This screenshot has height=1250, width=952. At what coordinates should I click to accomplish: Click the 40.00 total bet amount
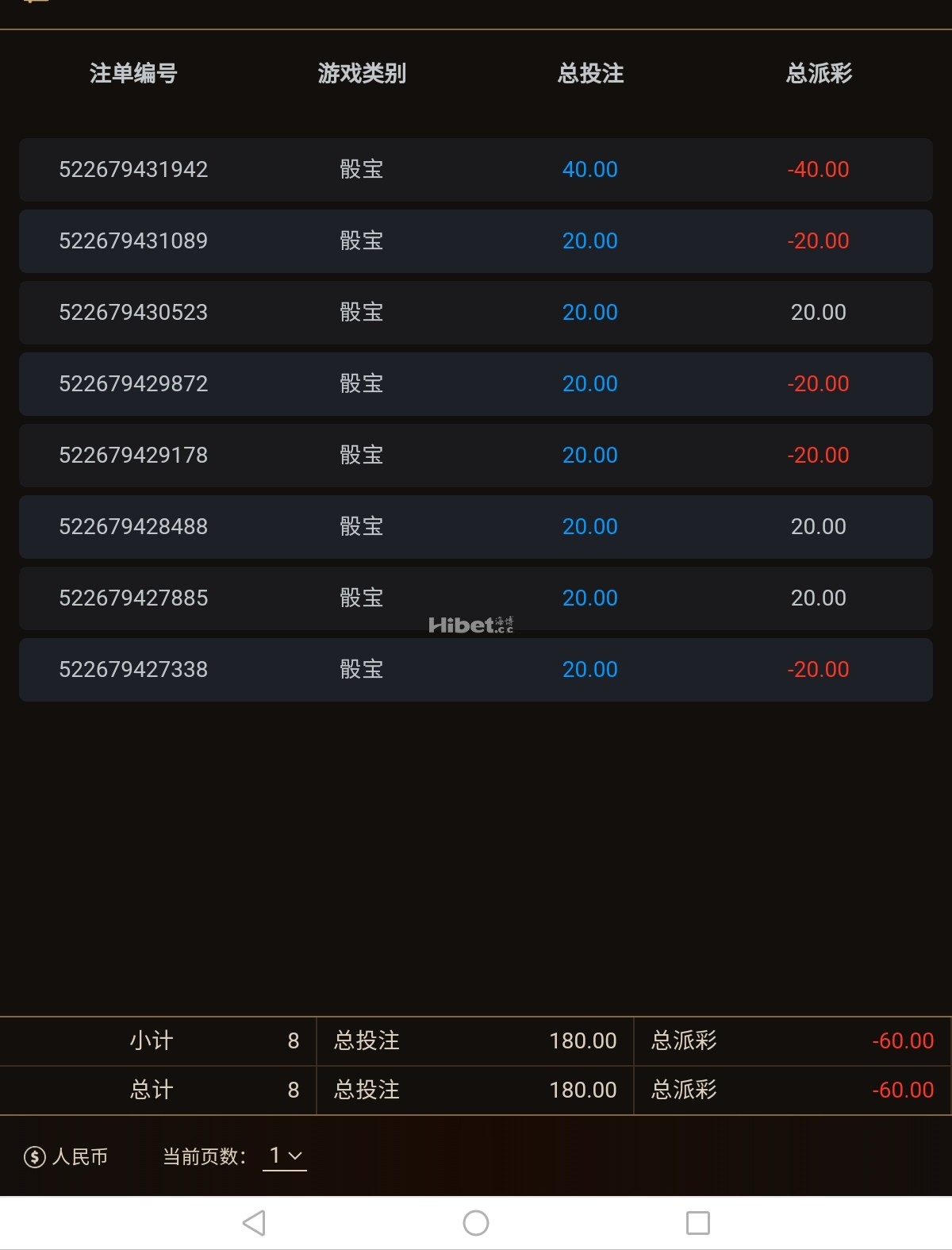pyautogui.click(x=590, y=170)
